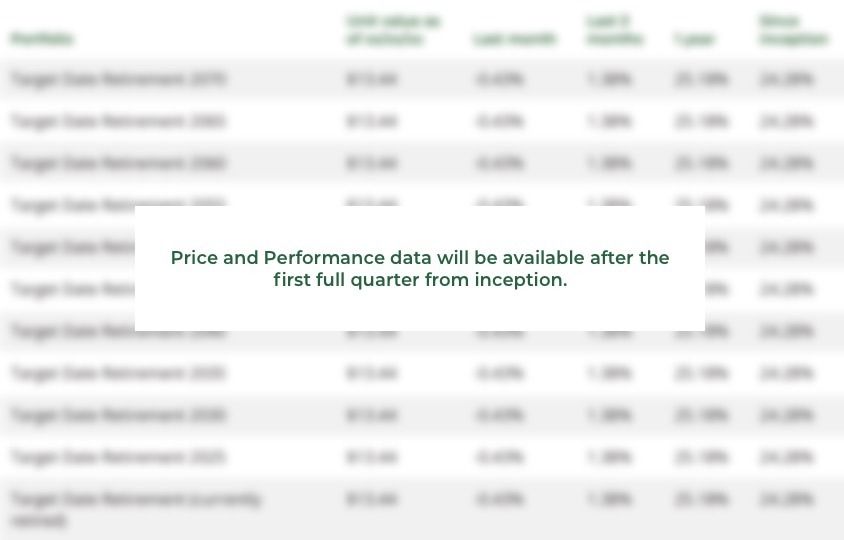
Task: Click last month return for Retirement 2035
Action: point(499,373)
